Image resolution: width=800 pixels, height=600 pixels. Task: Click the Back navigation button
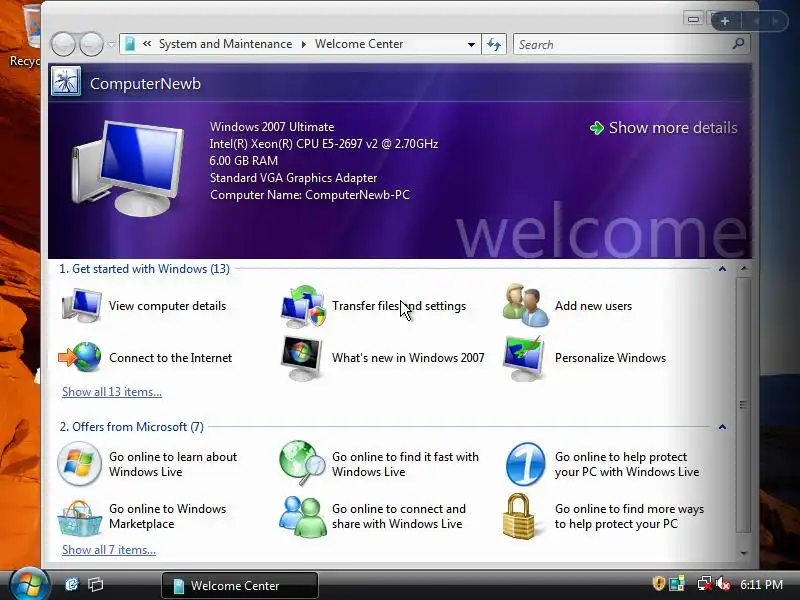tap(63, 44)
